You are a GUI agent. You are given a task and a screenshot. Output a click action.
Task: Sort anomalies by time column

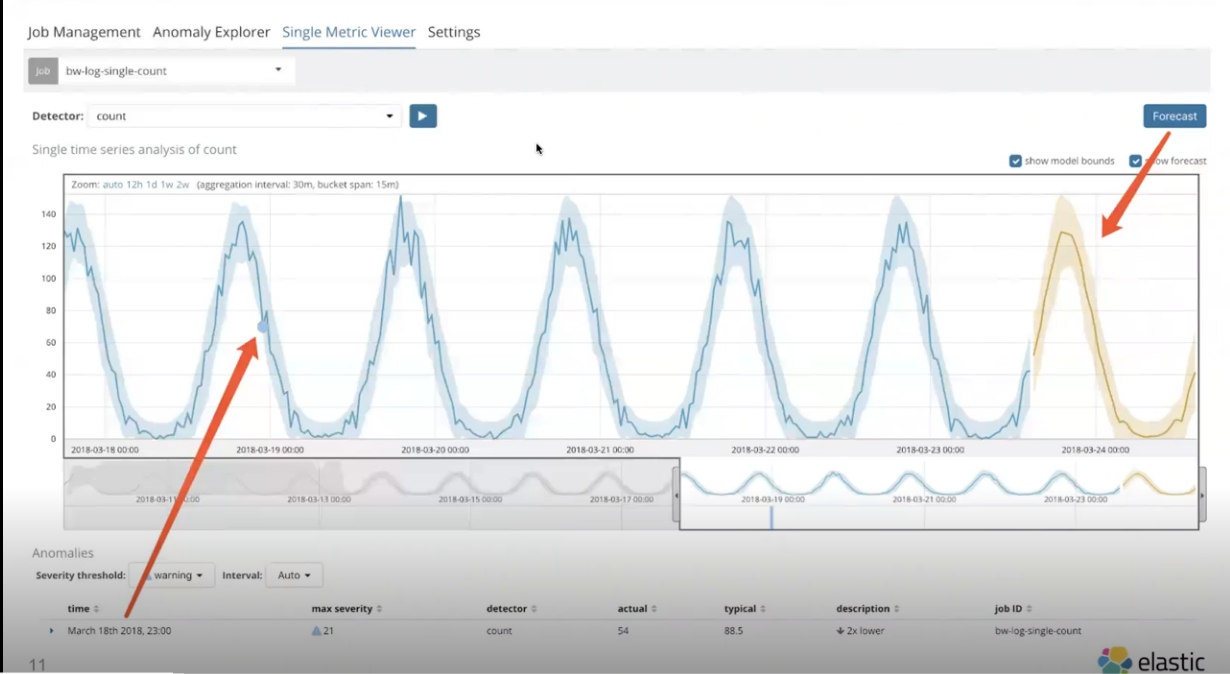[x=83, y=608]
